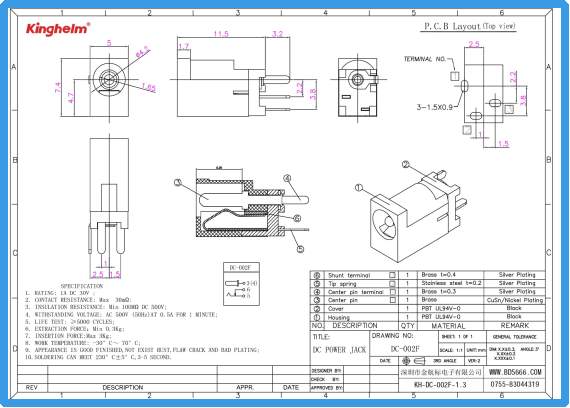
Task: Click the VER: 2 cell
Action: coord(474,361)
